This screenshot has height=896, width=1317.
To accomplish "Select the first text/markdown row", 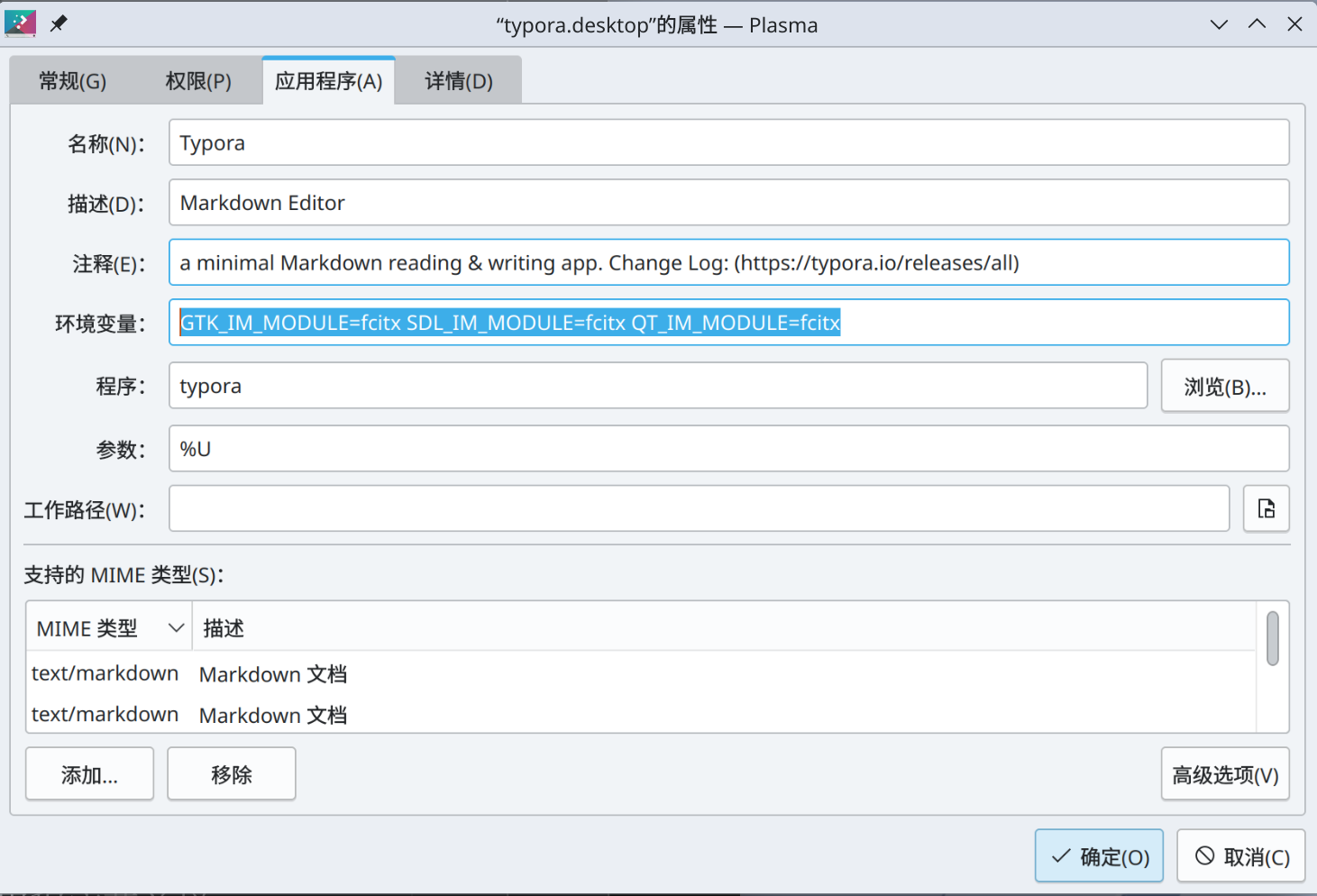I will coord(105,673).
